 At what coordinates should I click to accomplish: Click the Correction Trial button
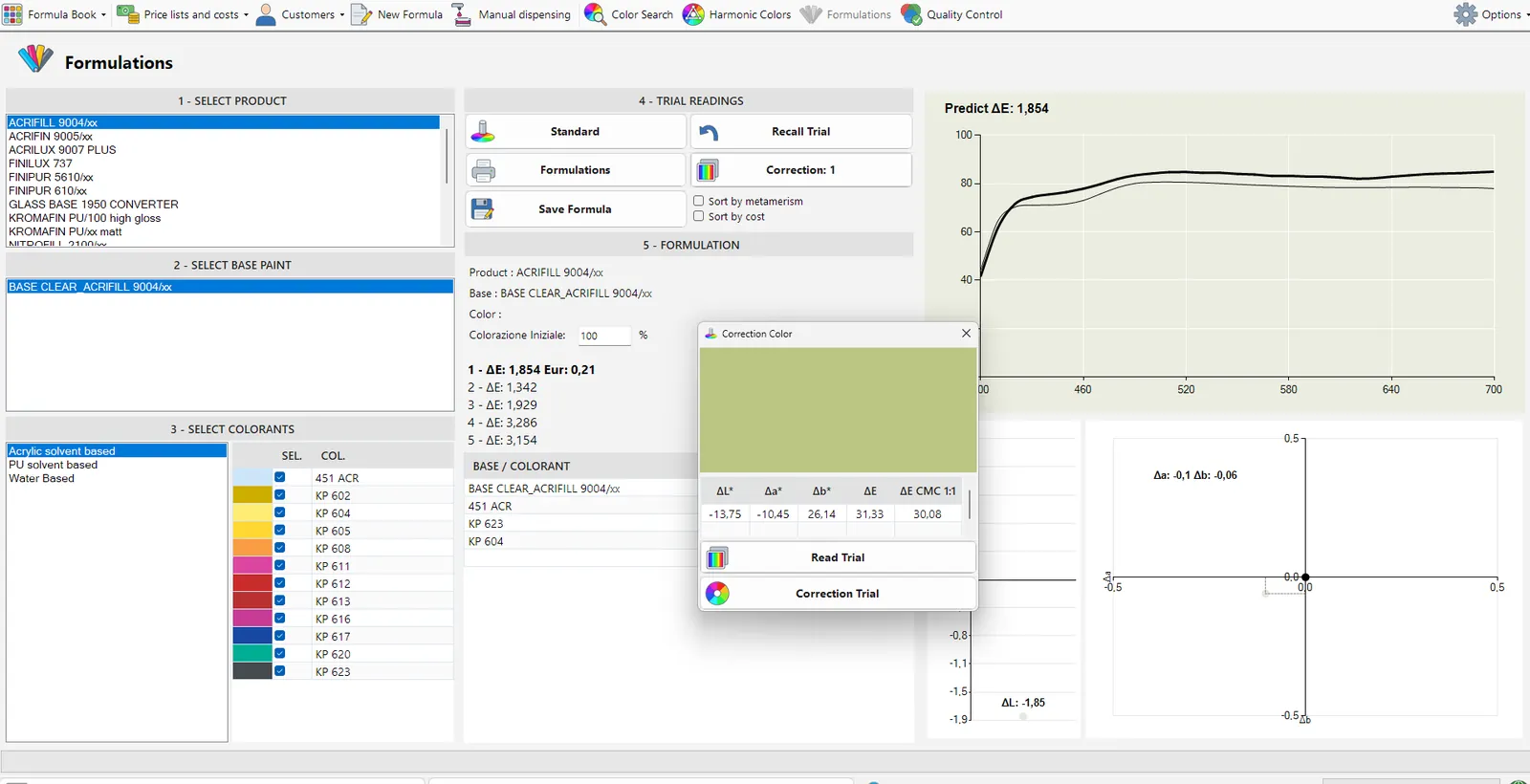tap(838, 594)
